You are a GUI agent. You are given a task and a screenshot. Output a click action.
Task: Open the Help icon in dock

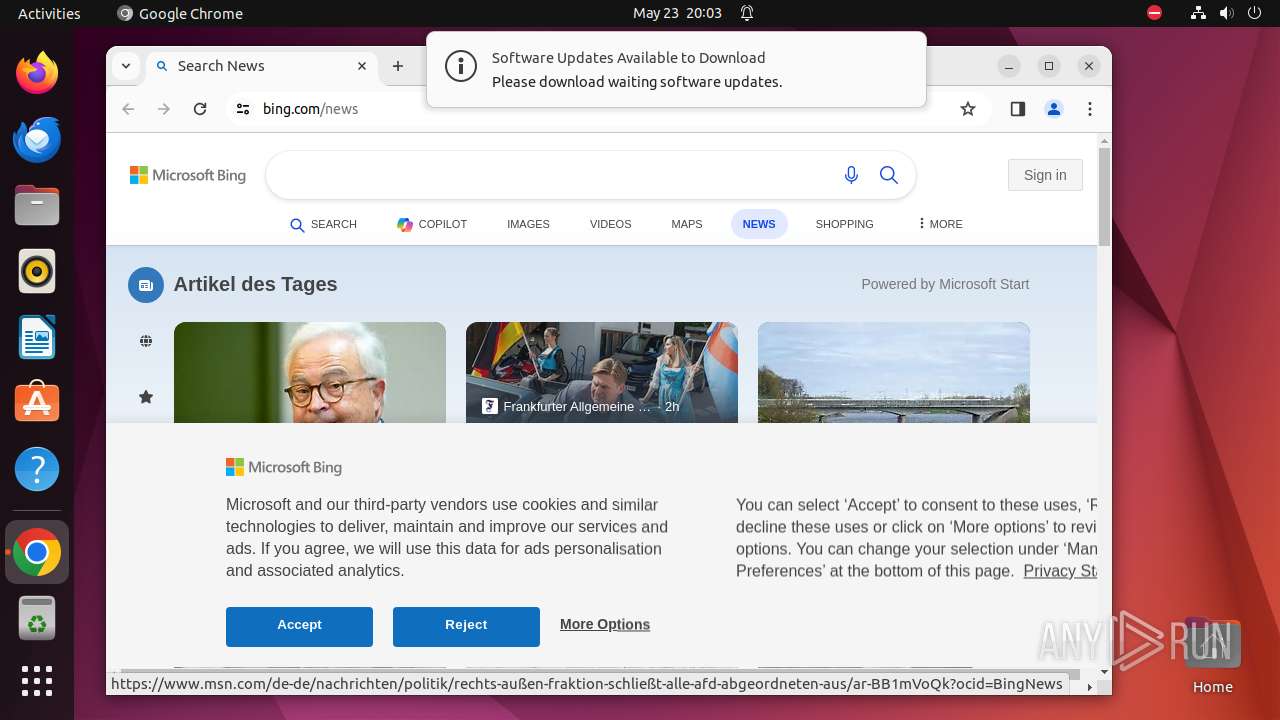click(37, 469)
